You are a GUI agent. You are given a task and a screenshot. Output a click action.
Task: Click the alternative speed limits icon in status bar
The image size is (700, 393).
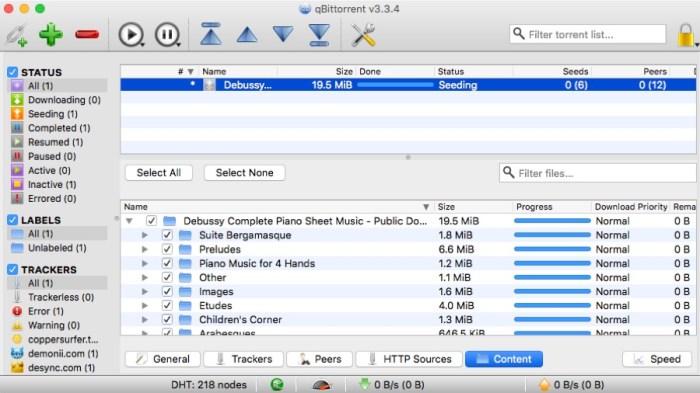(322, 385)
